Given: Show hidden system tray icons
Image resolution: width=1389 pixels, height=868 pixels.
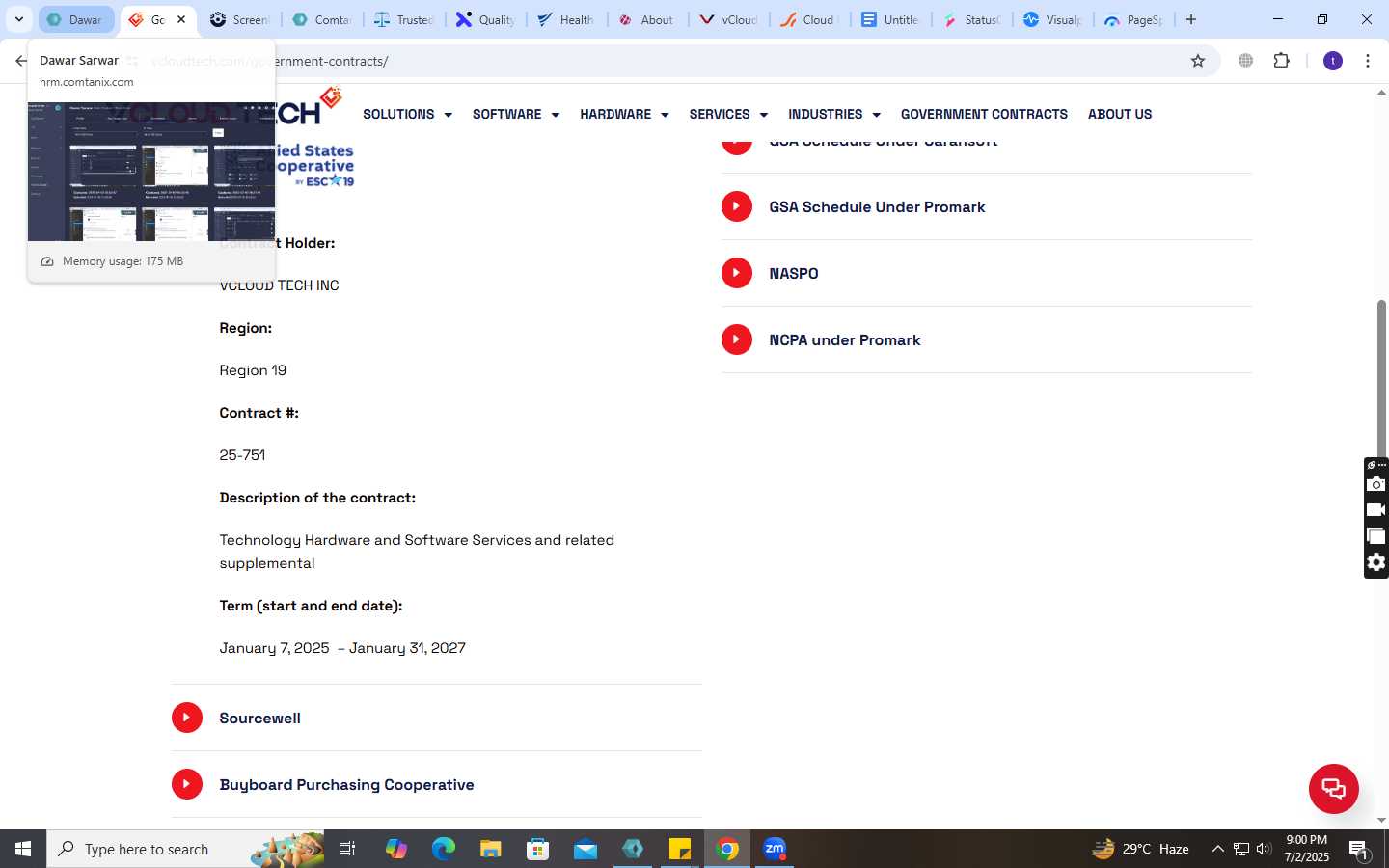Looking at the screenshot, I should pyautogui.click(x=1217, y=849).
